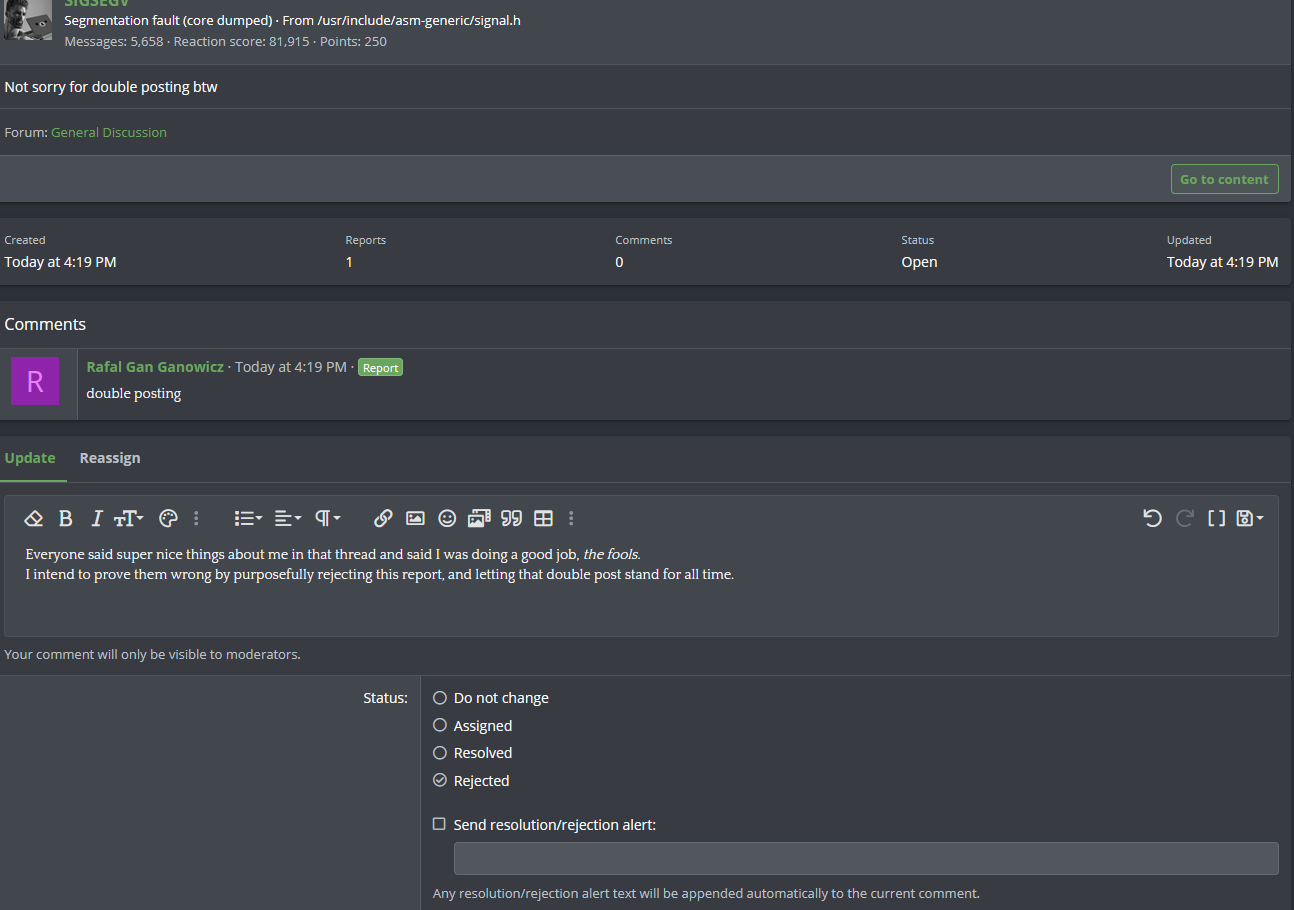
Task: Click the Status value Open
Action: pos(919,262)
